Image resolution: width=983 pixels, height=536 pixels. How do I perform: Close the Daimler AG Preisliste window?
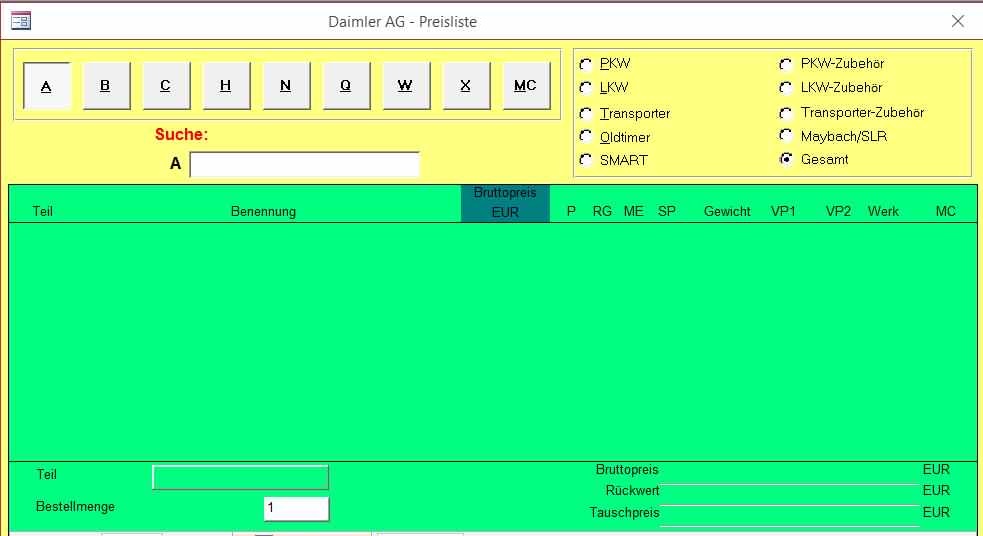point(958,21)
